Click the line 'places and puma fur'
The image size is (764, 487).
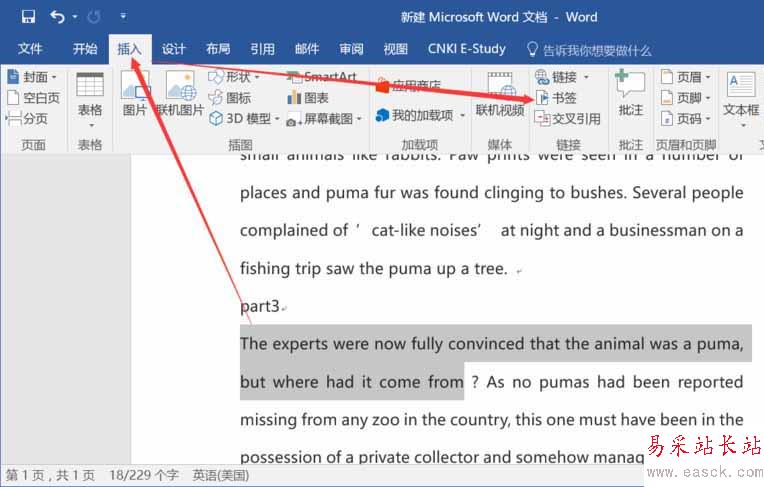[492, 193]
